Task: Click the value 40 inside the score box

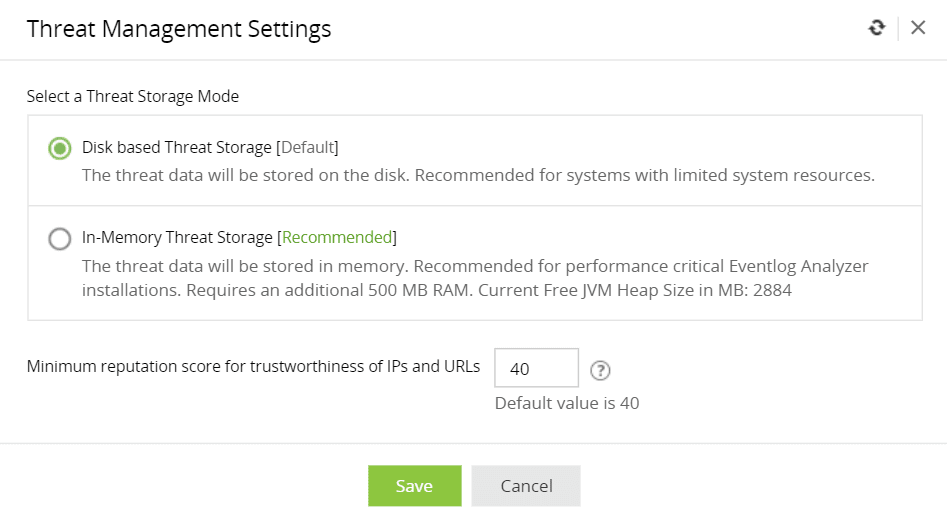Action: pos(520,369)
